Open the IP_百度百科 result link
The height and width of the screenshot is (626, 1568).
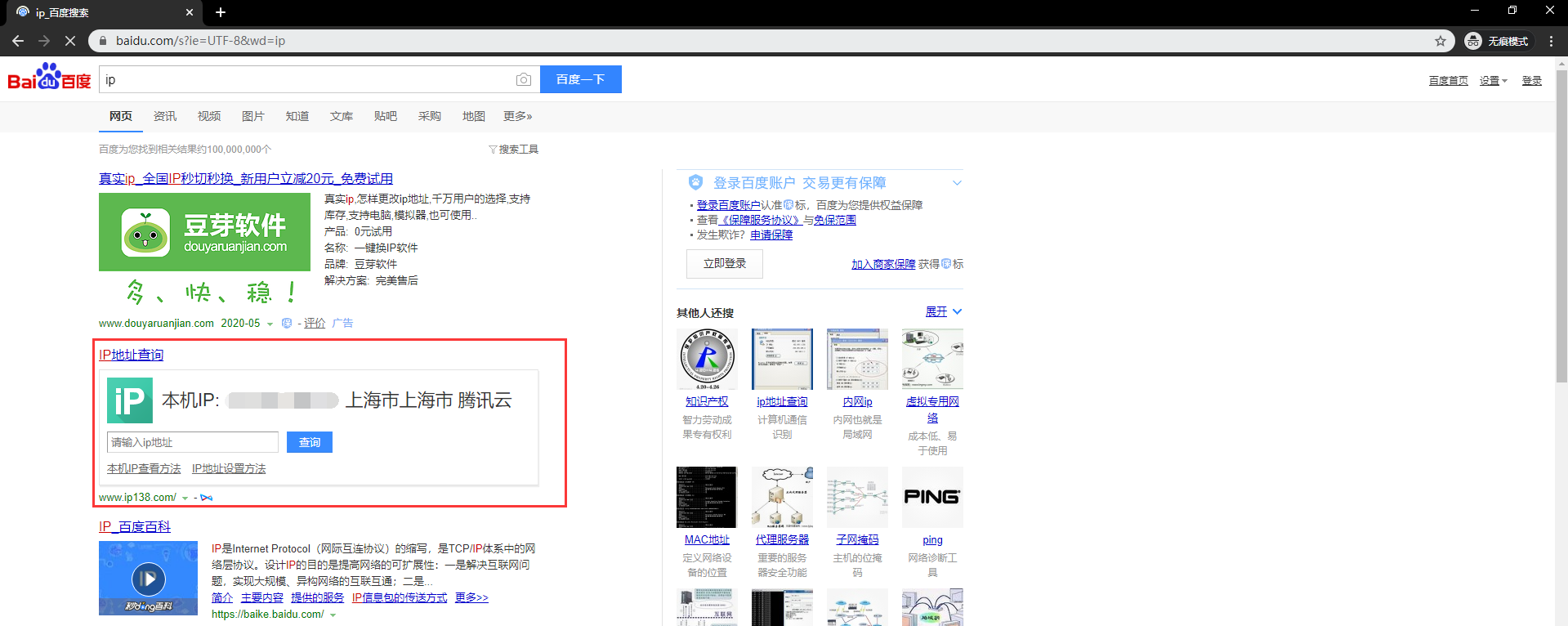135,527
